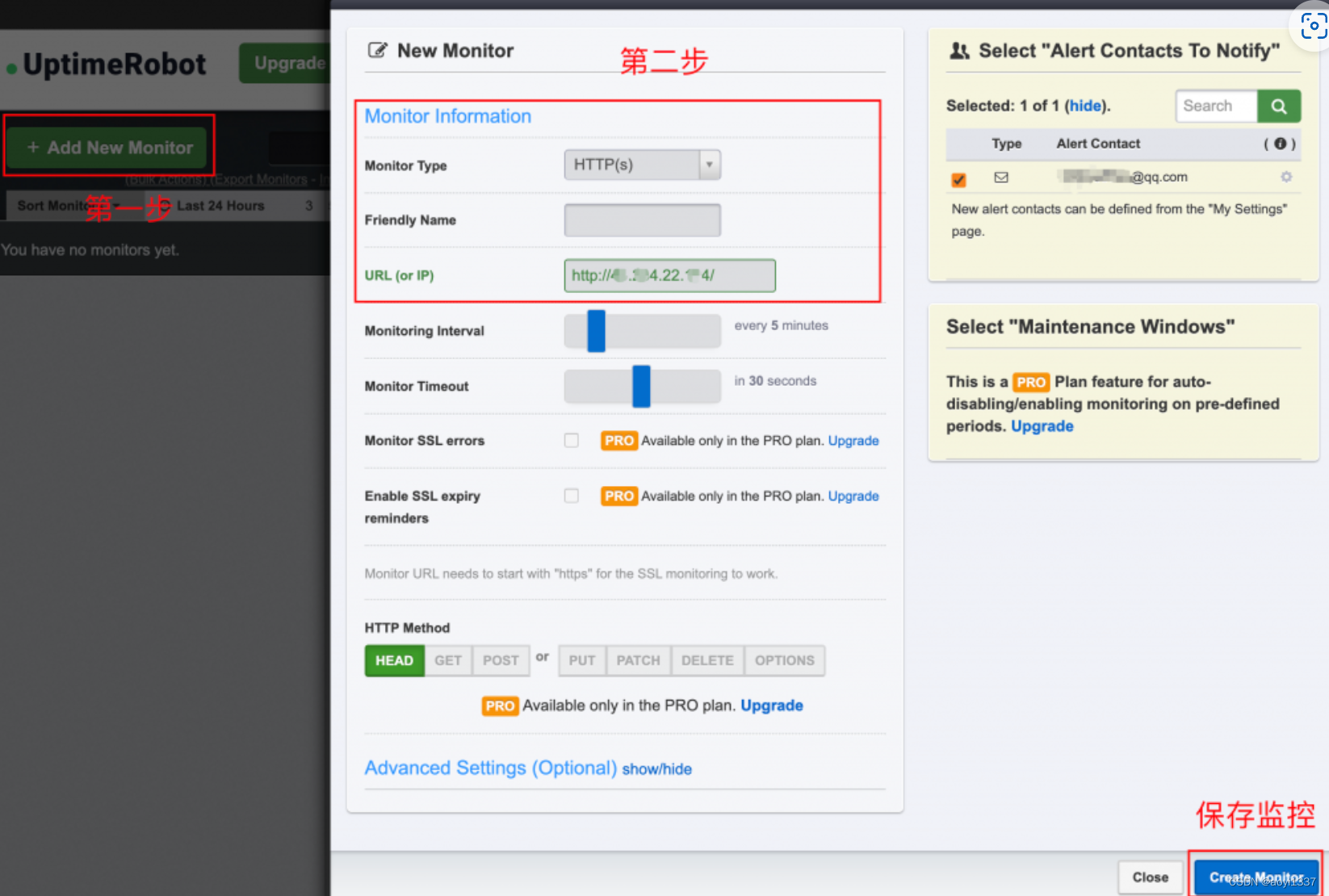Open the Monitor Type HTTP(s) dropdown
This screenshot has height=896, width=1329.
(642, 165)
